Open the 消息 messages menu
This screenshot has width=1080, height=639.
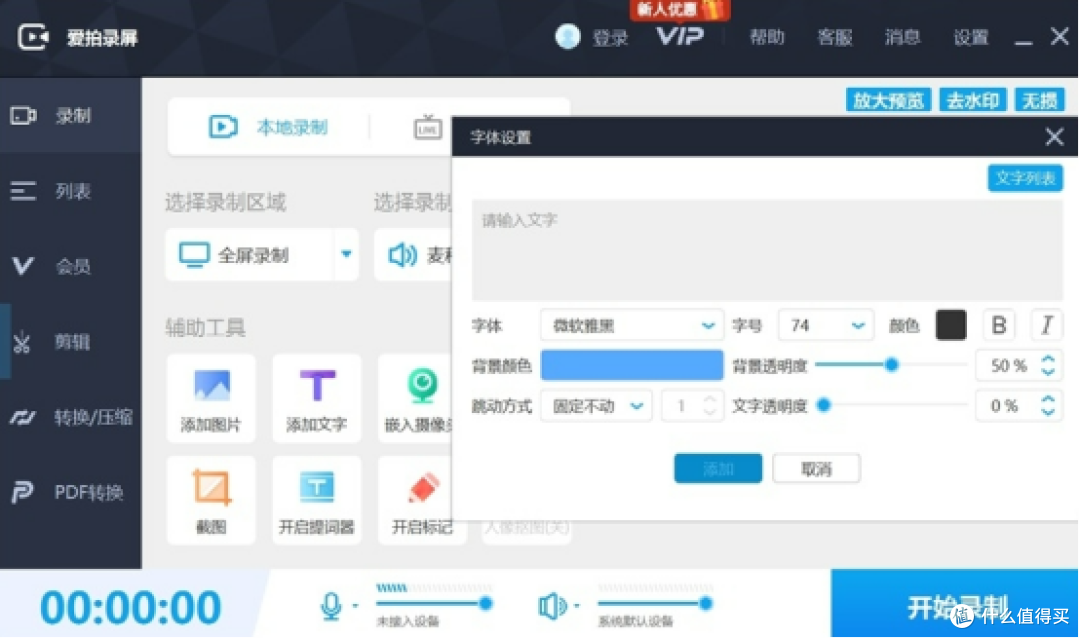[902, 37]
